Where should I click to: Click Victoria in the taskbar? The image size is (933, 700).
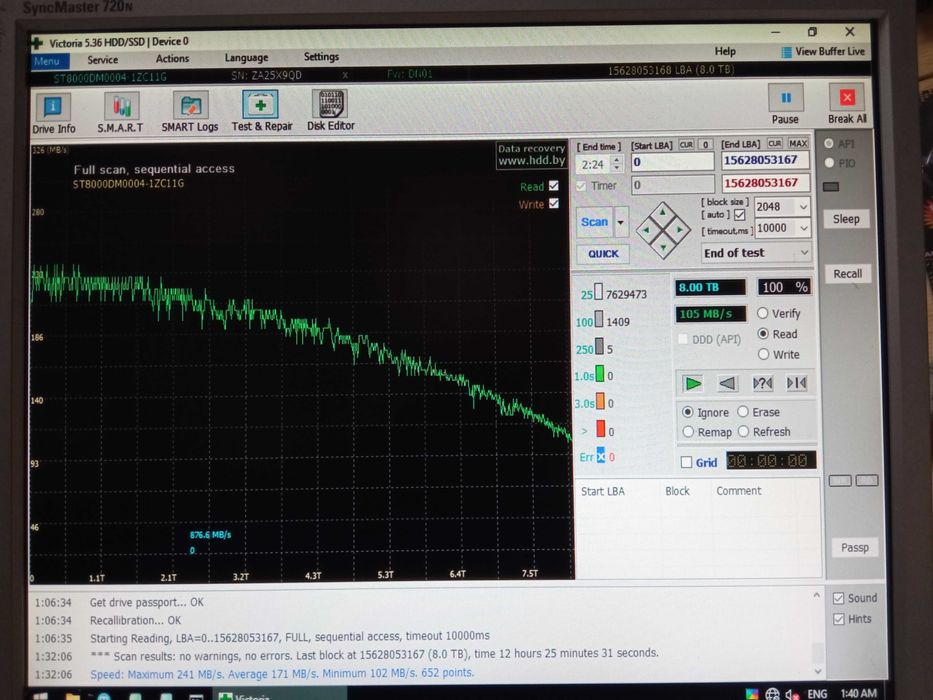280,695
